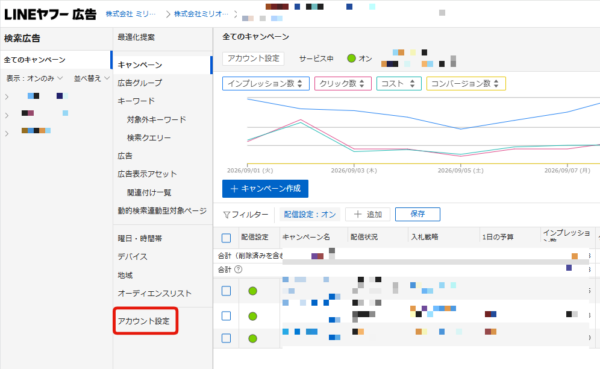The image size is (600, 369).
Task: Open the 広告 menu item
Action: pos(125,156)
